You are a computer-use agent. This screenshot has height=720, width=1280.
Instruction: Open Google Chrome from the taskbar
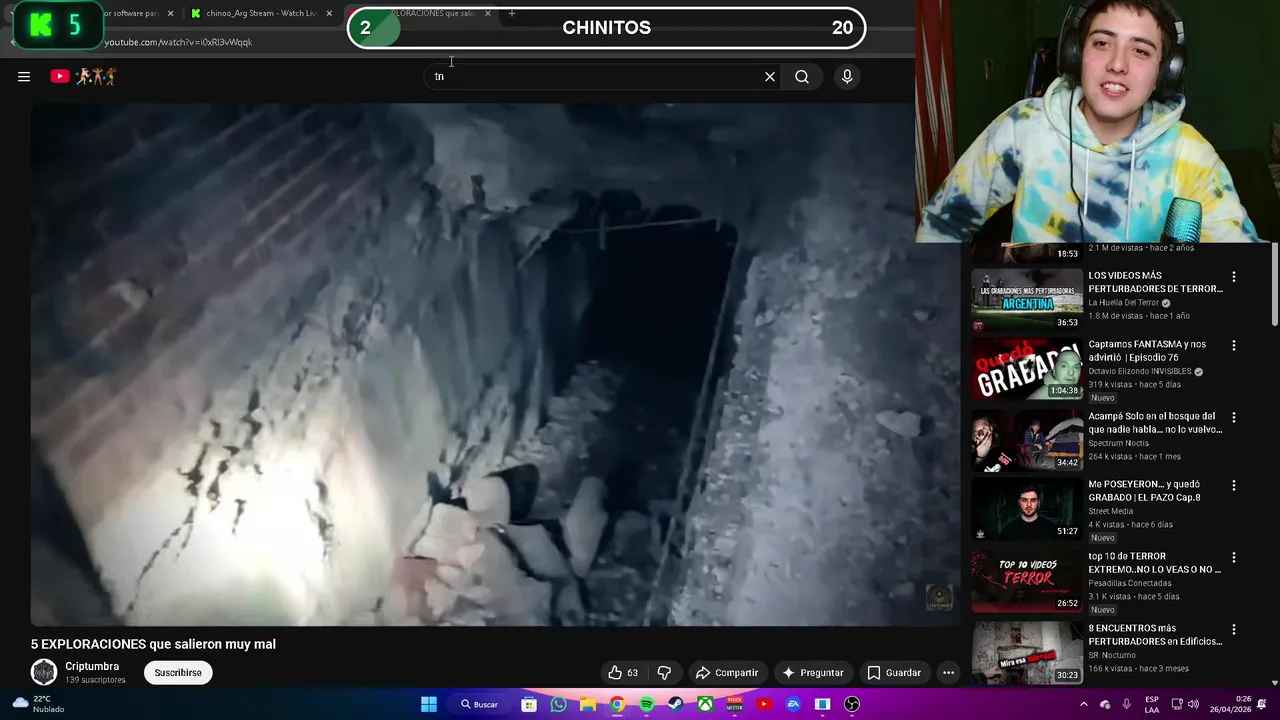point(617,704)
